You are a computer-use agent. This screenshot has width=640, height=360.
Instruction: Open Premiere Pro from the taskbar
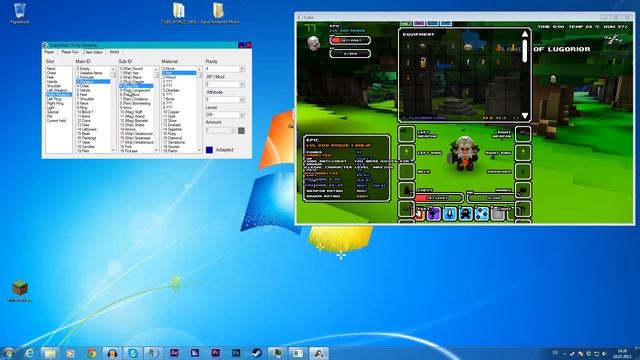(215, 353)
